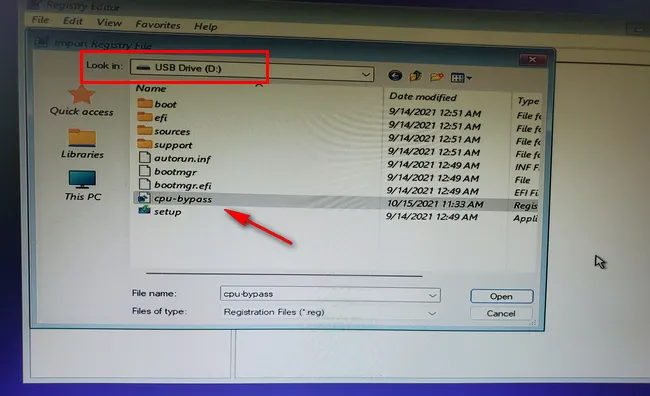Open Libraries in sidebar

click(x=82, y=143)
